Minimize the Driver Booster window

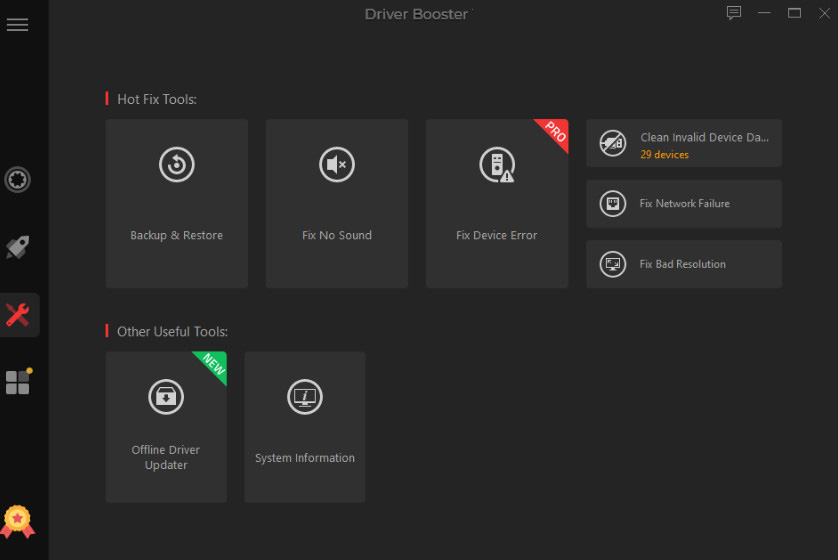click(764, 13)
